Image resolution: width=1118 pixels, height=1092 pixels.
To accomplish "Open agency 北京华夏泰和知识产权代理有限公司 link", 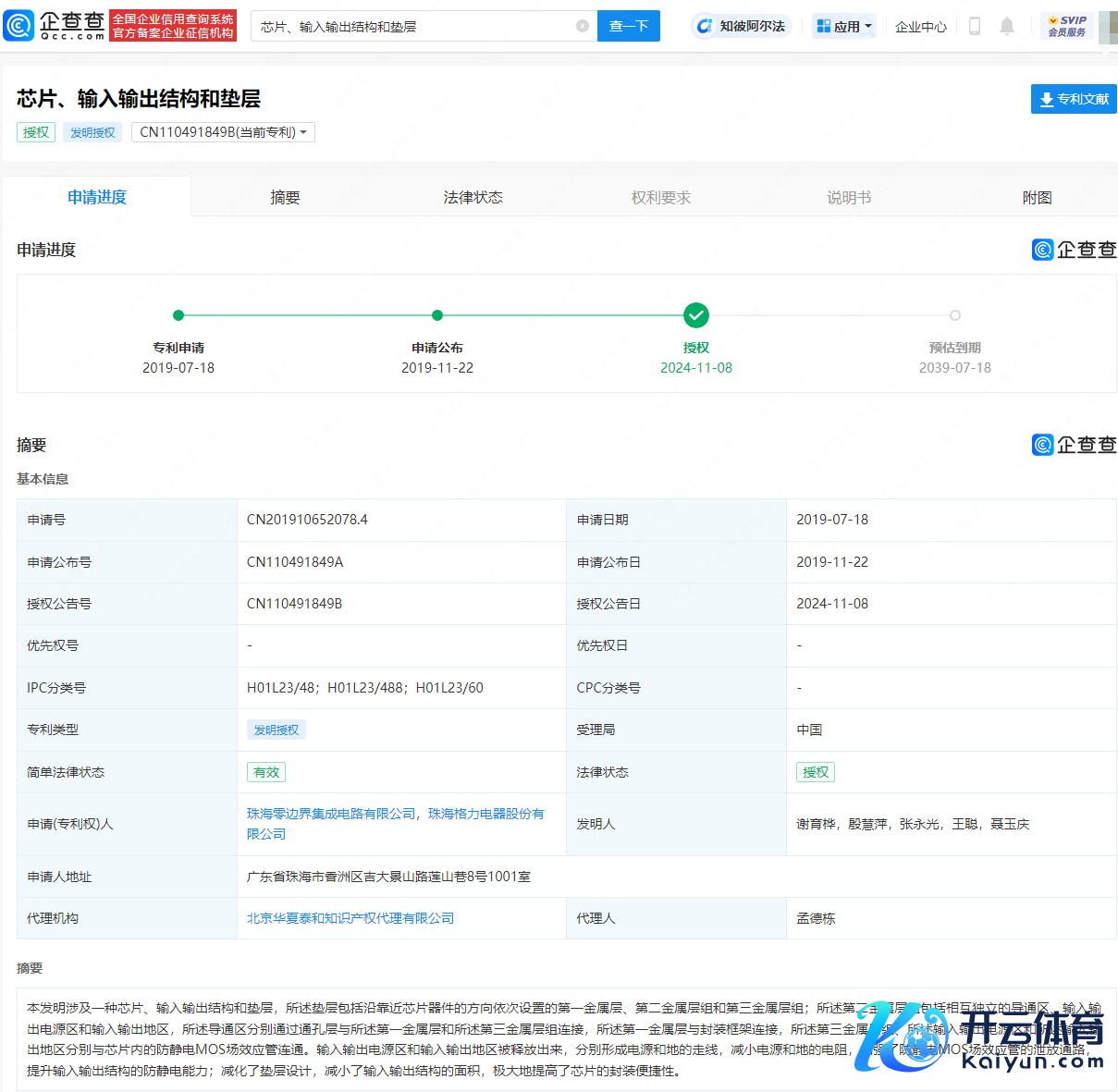I will click(x=350, y=918).
